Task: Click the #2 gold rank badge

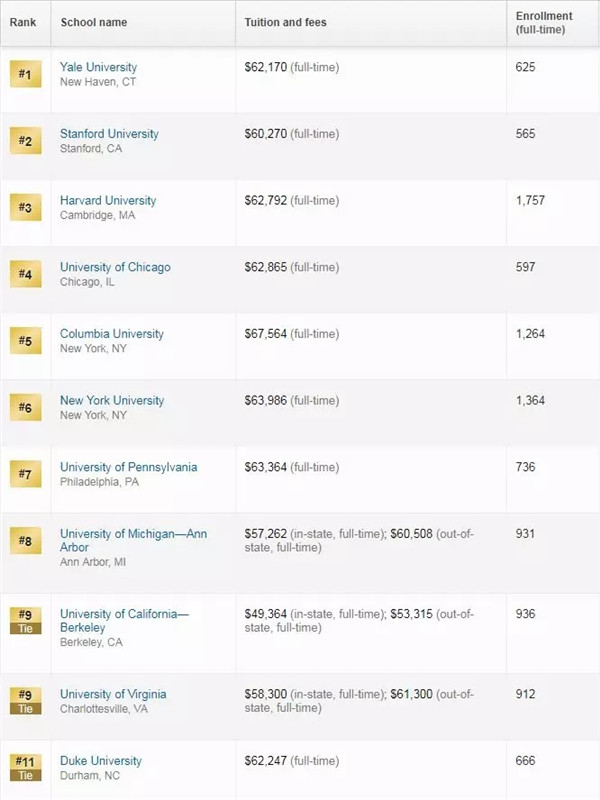Action: point(25,142)
